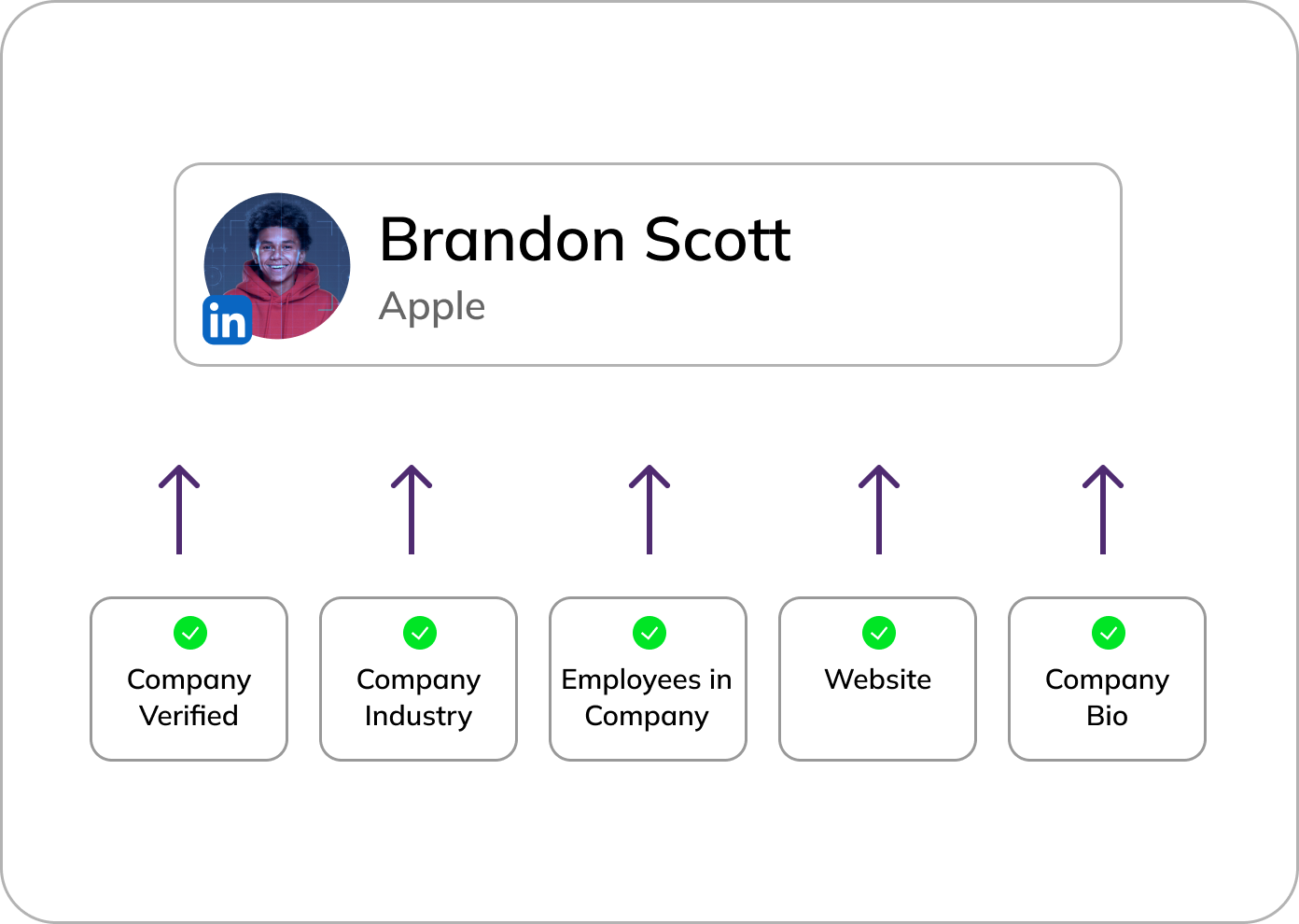Viewport: 1299px width, 924px height.
Task: Click the green check above Company Verified
Action: (x=190, y=633)
